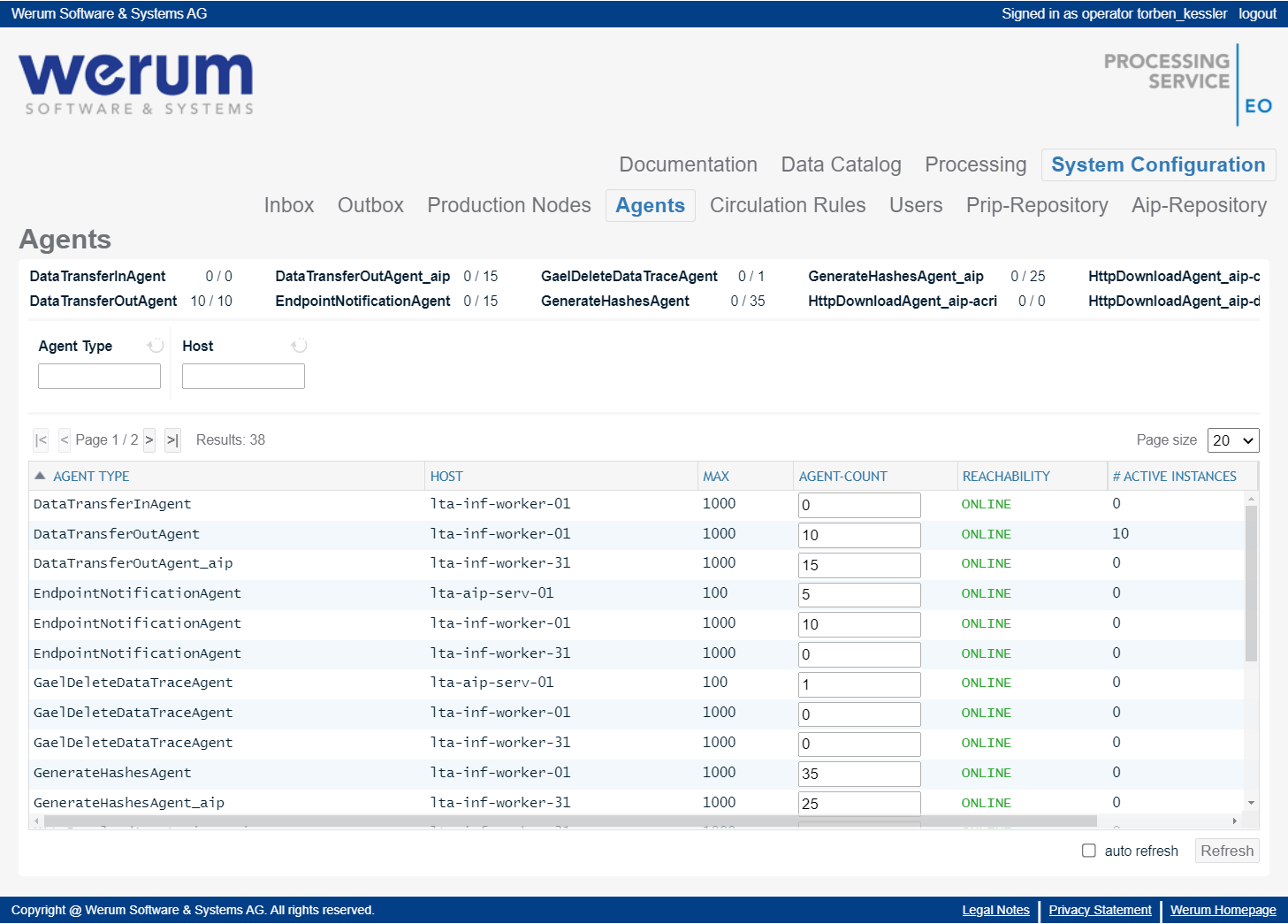Click the Werum logo

(x=137, y=84)
